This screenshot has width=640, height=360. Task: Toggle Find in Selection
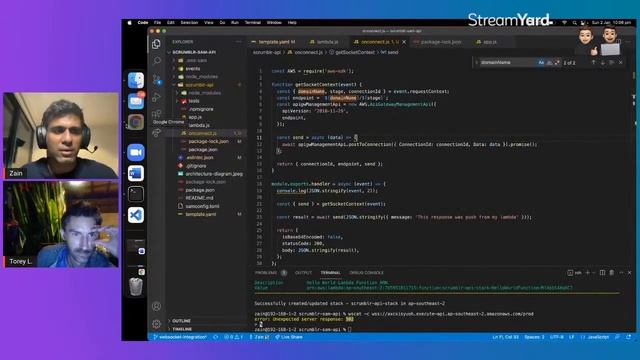pyautogui.click(x=611, y=62)
